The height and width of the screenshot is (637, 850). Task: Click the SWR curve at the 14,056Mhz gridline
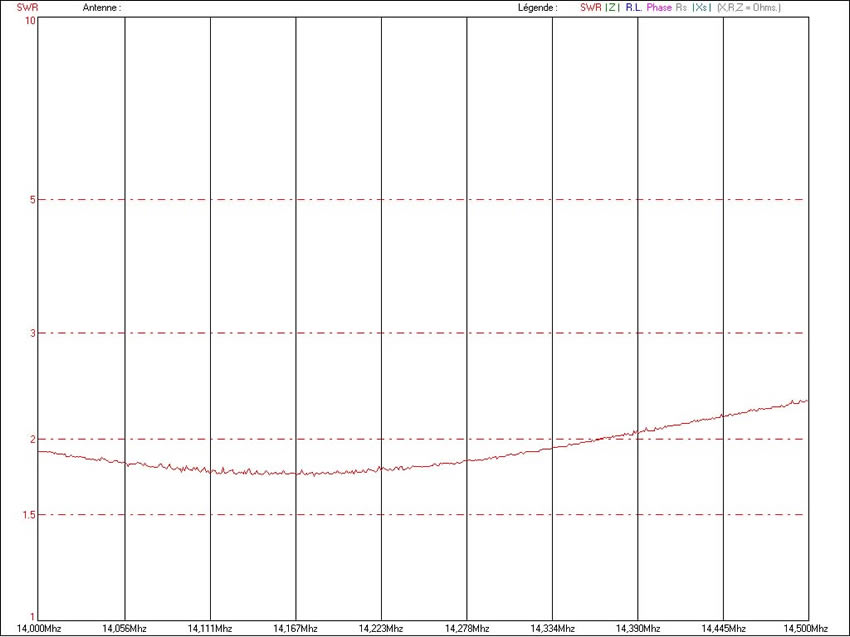coord(125,464)
